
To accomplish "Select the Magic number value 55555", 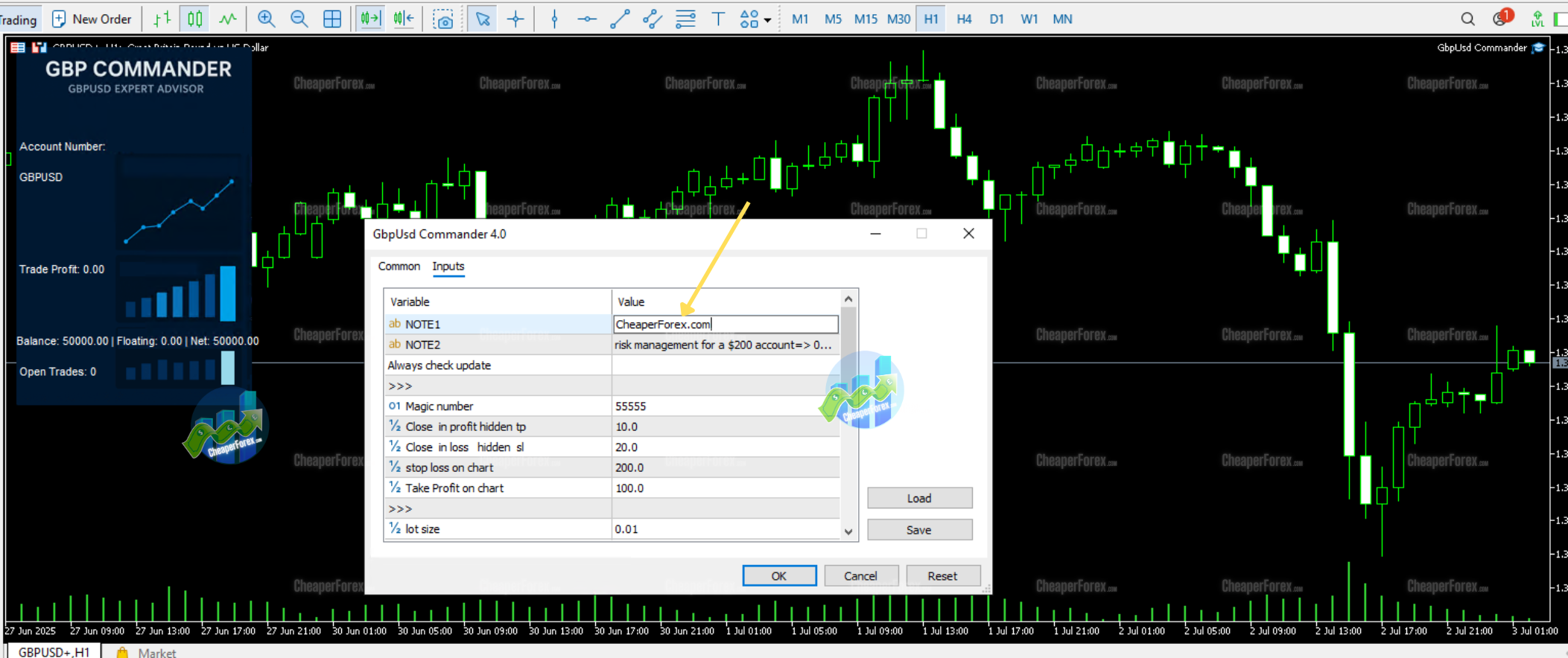I will (726, 406).
